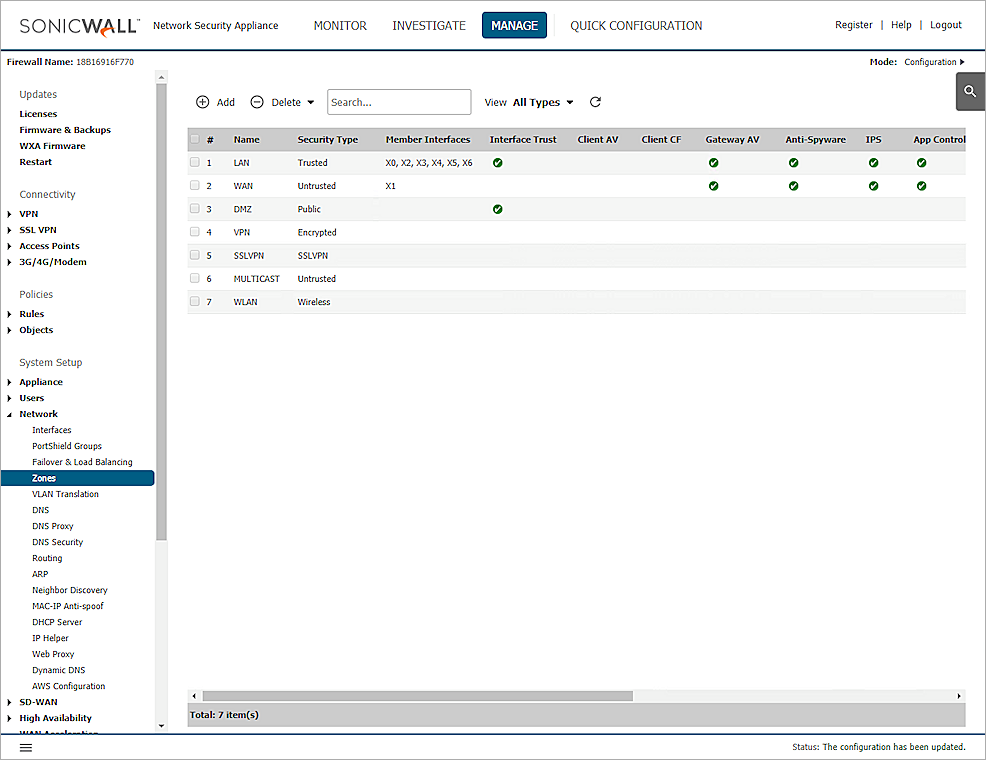
Task: Click LAN Interface Trust green checkmark
Action: (x=497, y=162)
